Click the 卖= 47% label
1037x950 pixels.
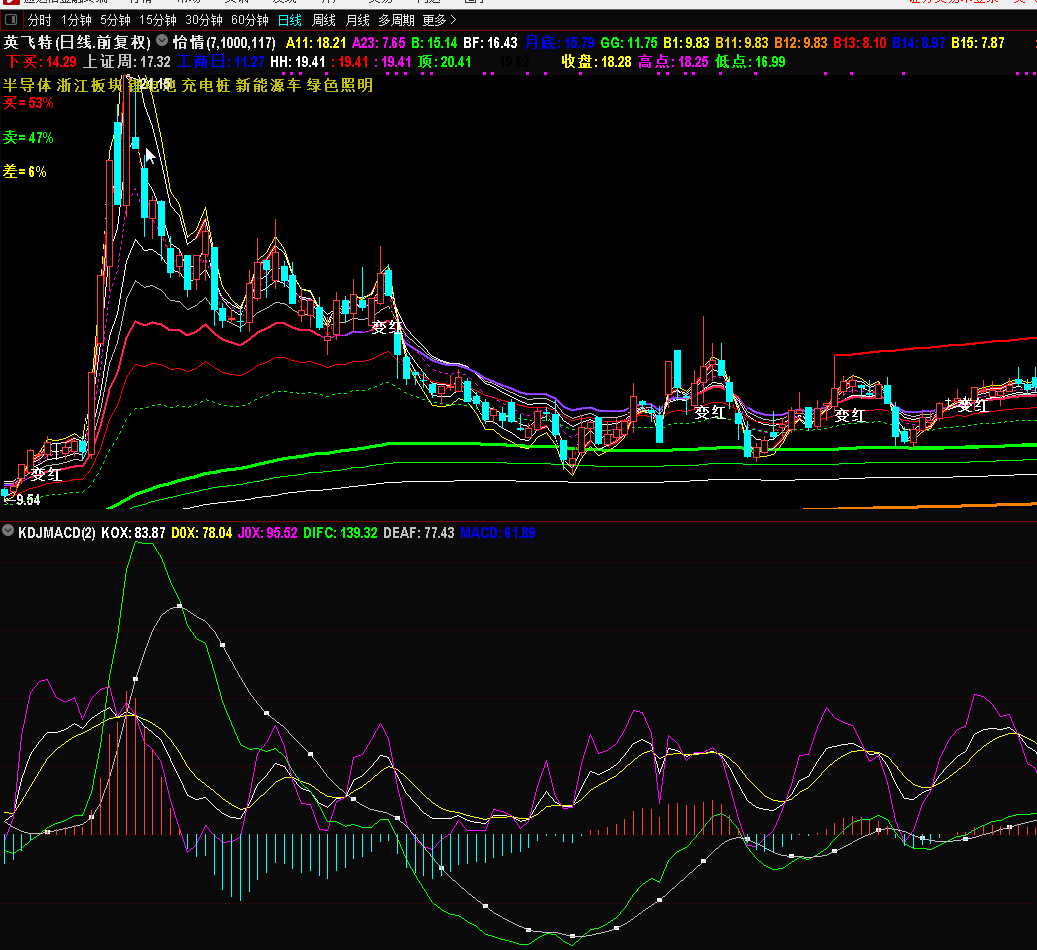(28, 138)
